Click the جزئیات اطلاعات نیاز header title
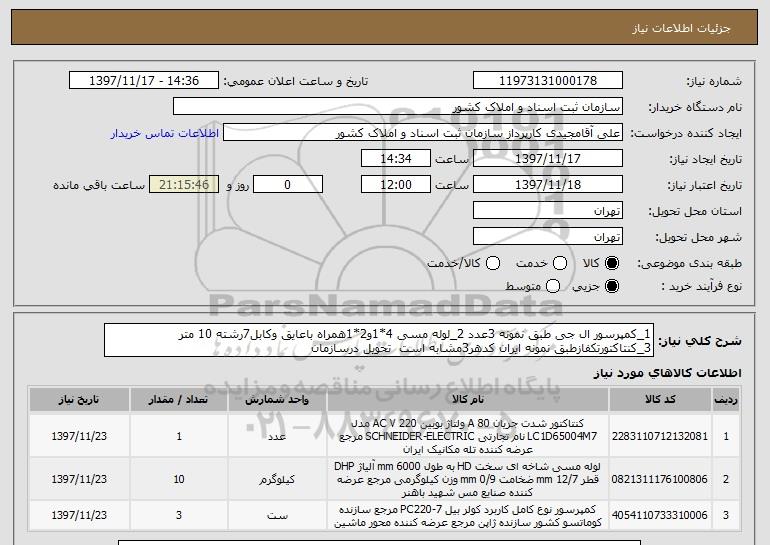This screenshot has height=545, width=770. click(681, 28)
